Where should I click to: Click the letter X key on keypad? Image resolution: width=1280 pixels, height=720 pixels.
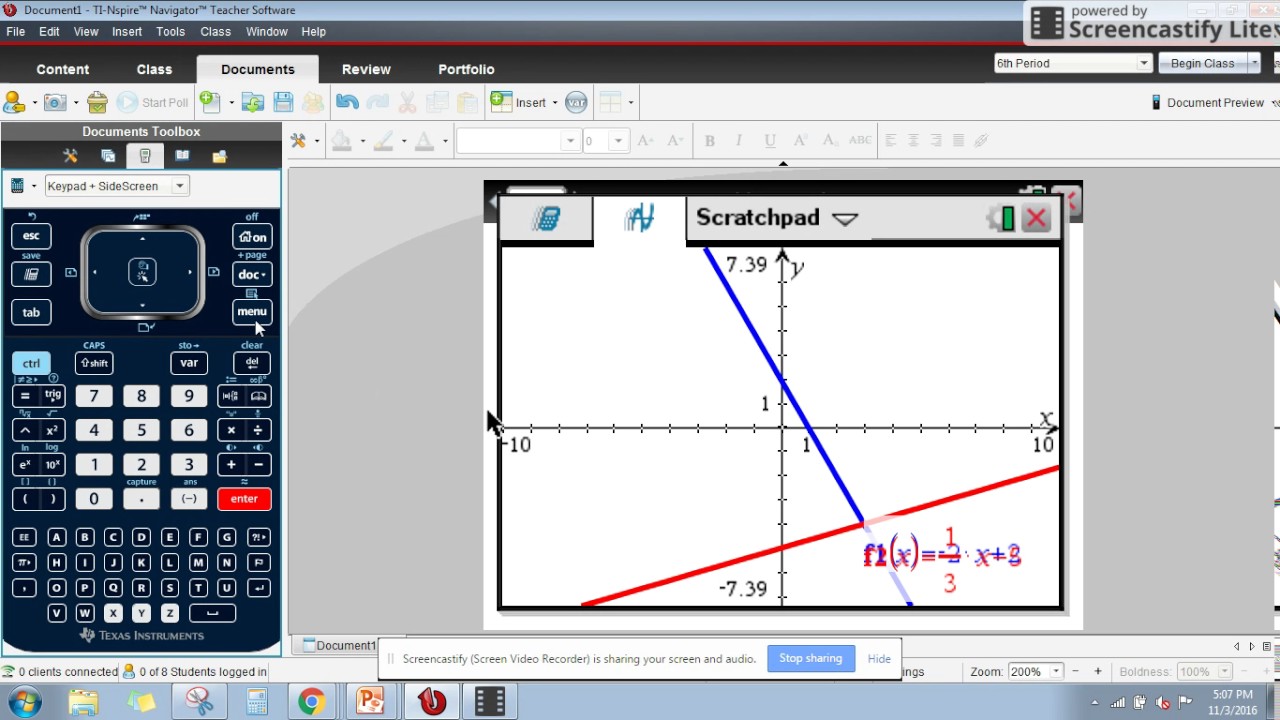tap(113, 613)
